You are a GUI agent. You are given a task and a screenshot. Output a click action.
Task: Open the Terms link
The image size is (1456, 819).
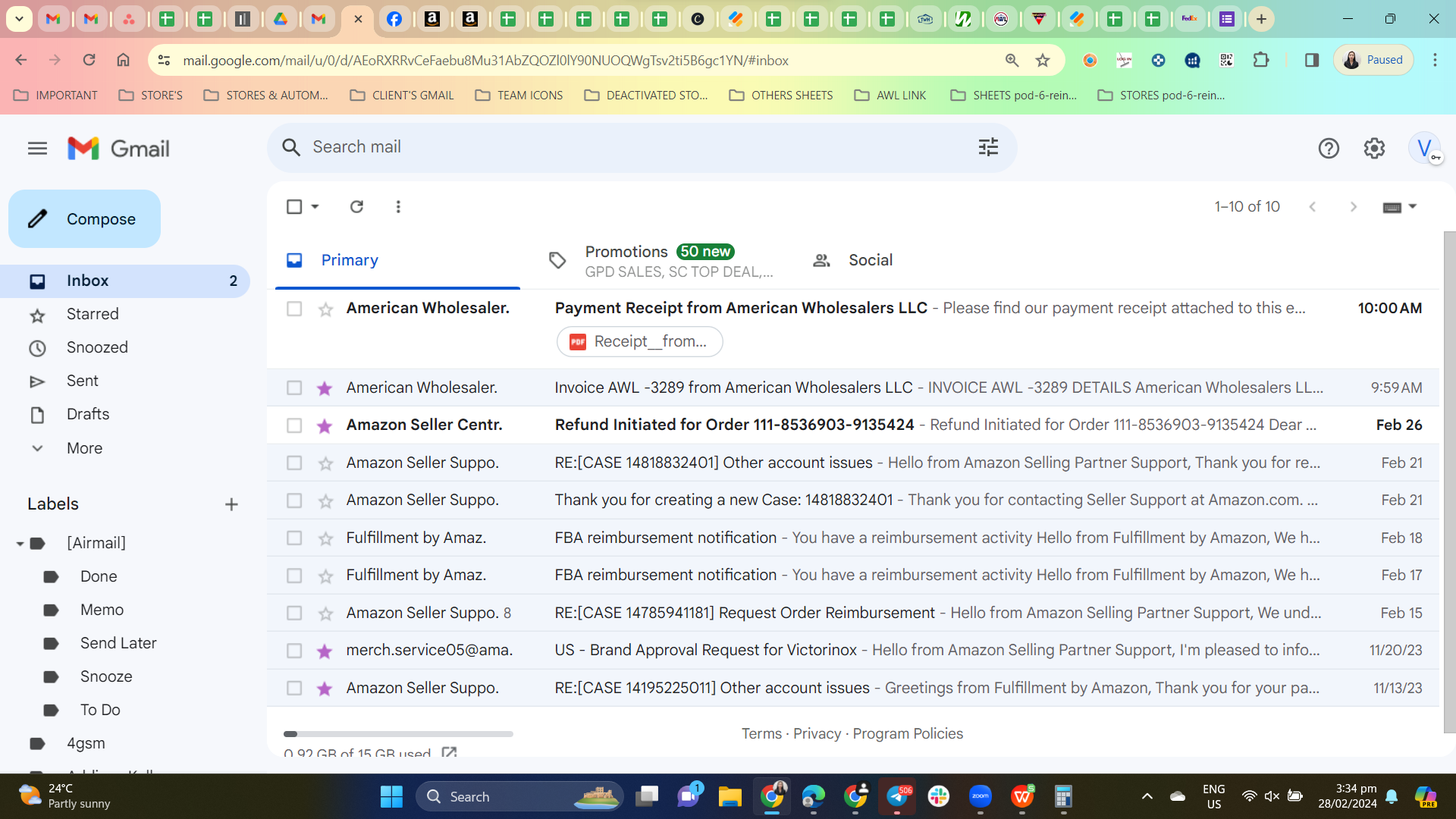pos(761,734)
